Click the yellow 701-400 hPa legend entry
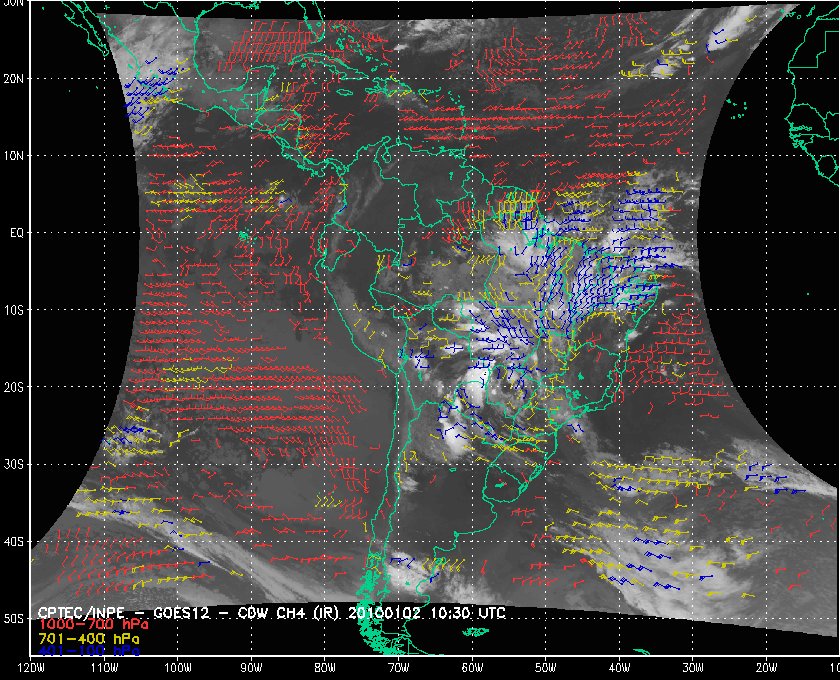840x680 pixels. tap(88, 639)
